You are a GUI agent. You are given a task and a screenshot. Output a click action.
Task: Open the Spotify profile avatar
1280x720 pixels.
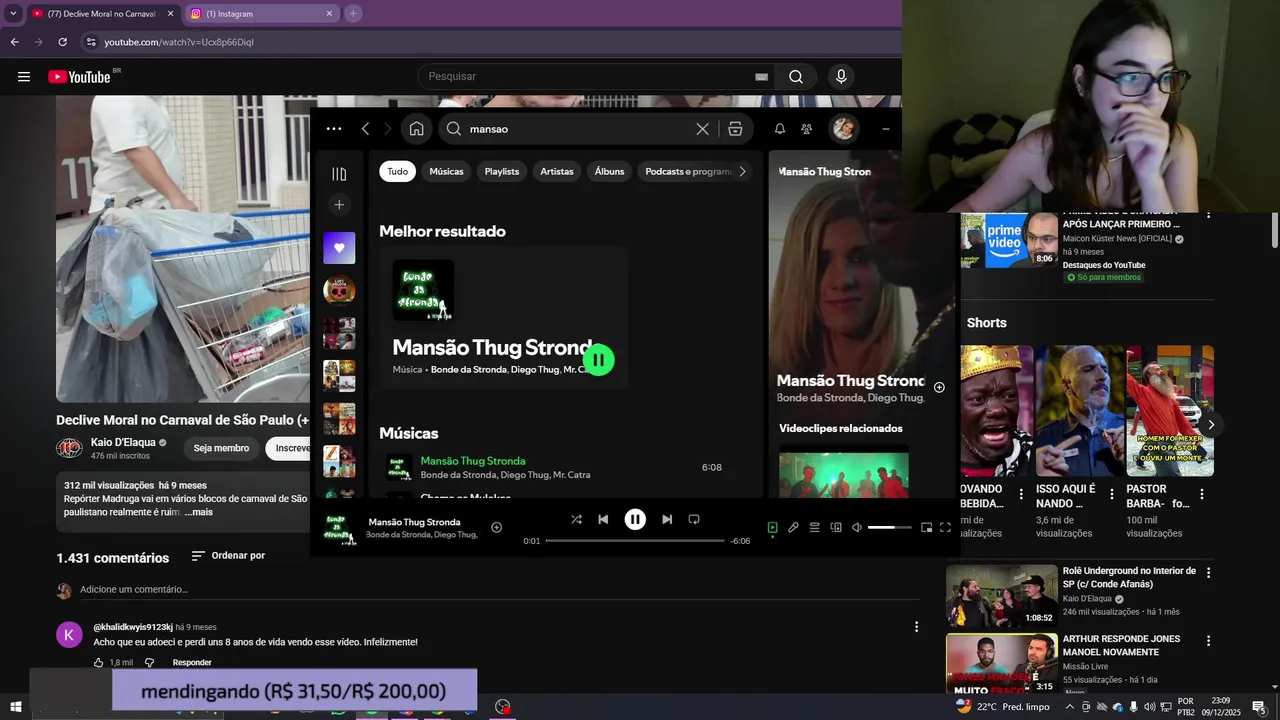843,129
